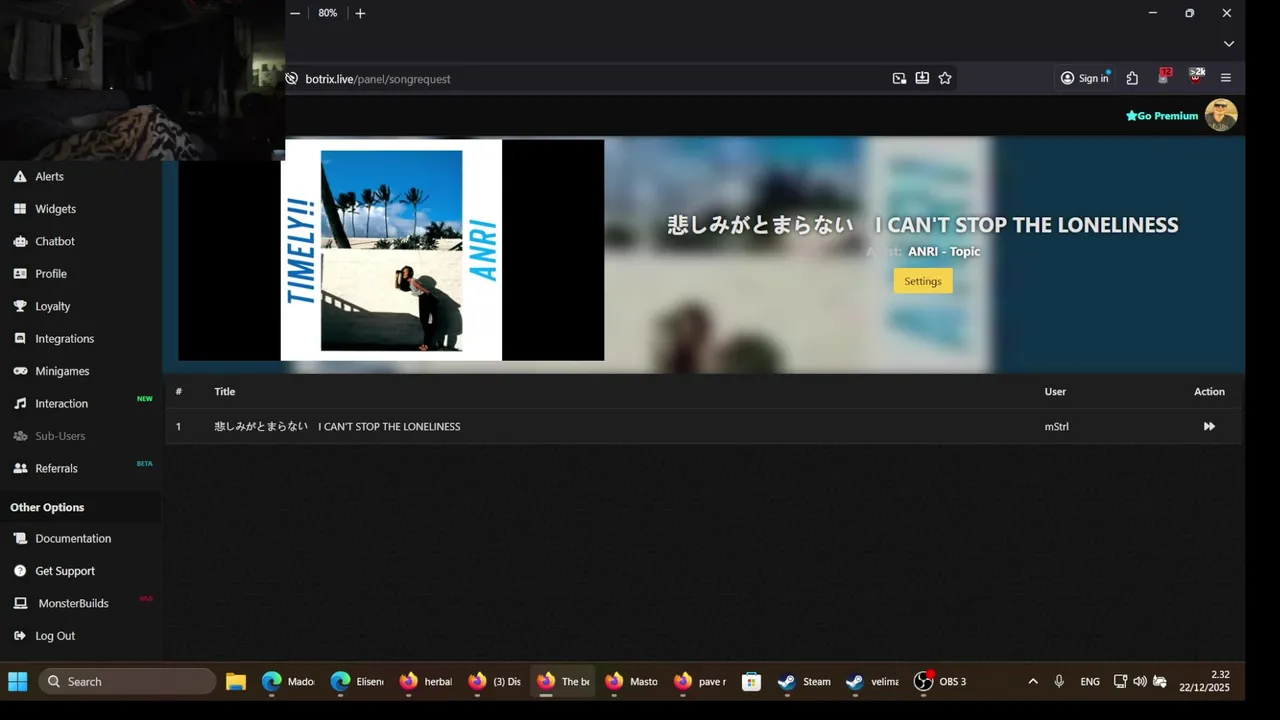Click the picture-in-picture icon in address bar

coord(899,78)
